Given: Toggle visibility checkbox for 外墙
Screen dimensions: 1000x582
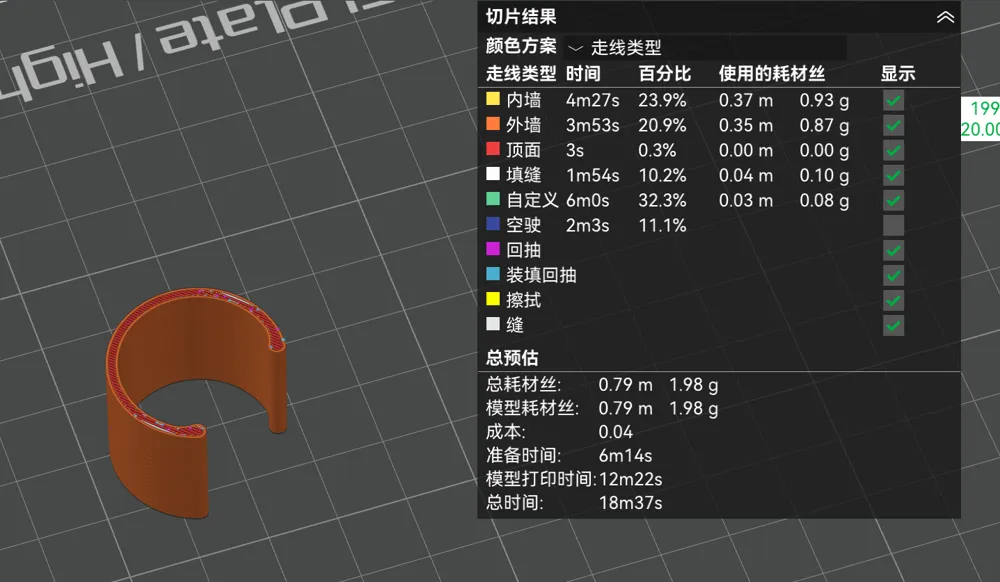Looking at the screenshot, I should (x=893, y=126).
